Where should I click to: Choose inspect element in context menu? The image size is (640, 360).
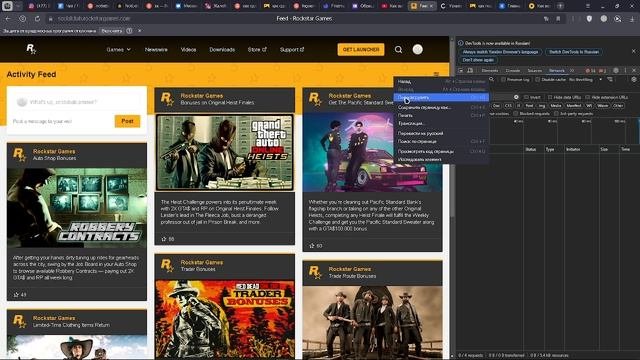pos(441,159)
